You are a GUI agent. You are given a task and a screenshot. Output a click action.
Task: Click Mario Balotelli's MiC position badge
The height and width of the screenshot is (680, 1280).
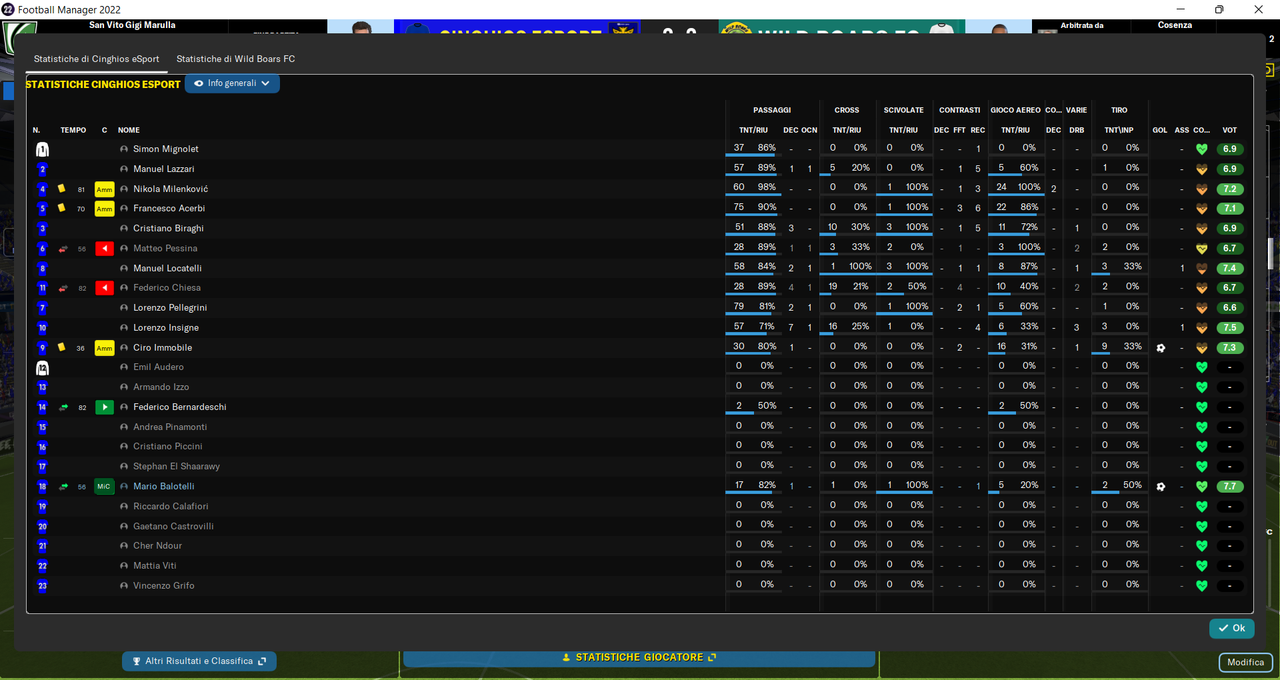pos(104,487)
